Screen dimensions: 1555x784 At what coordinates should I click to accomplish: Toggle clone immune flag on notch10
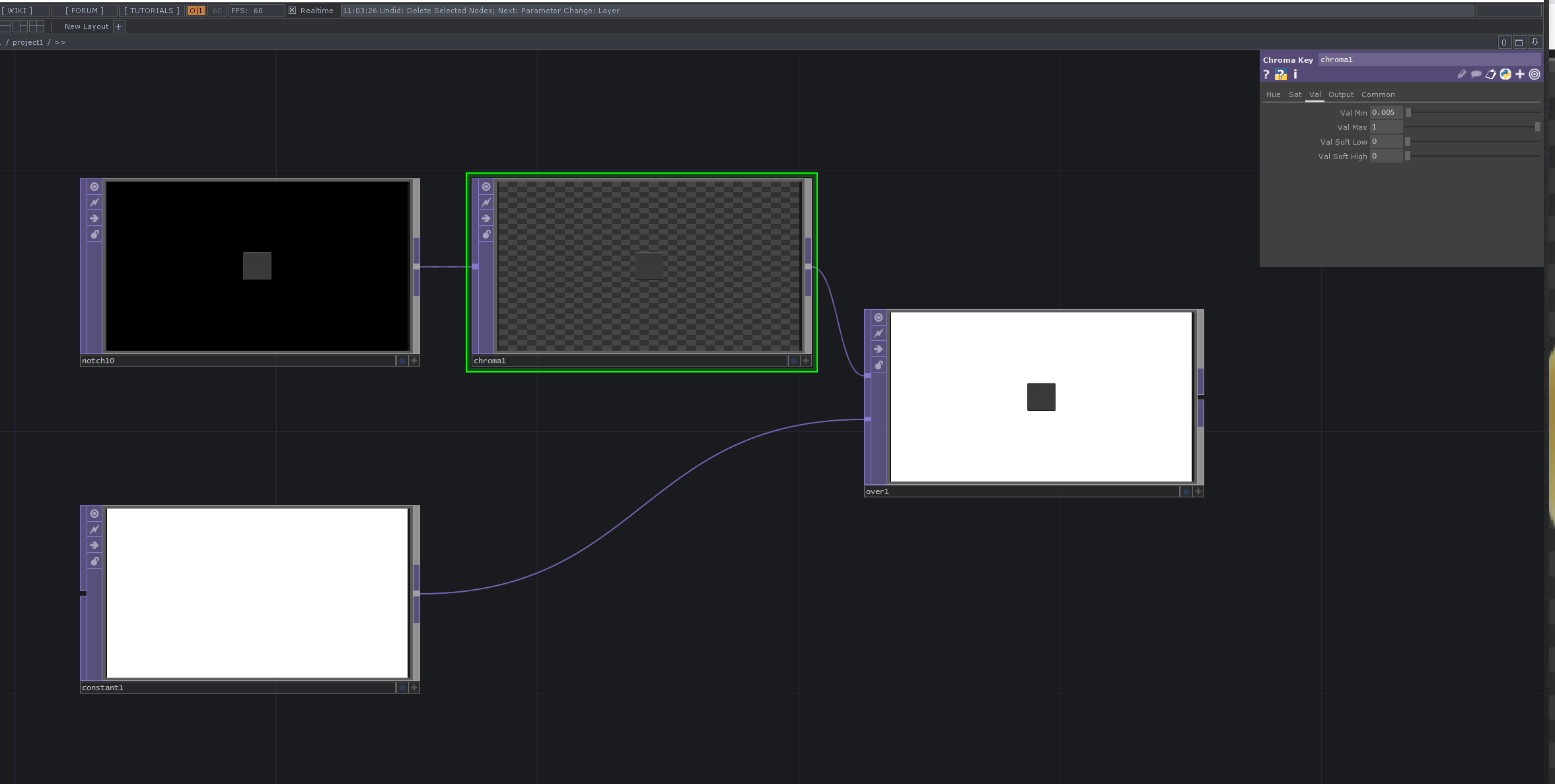(x=94, y=203)
